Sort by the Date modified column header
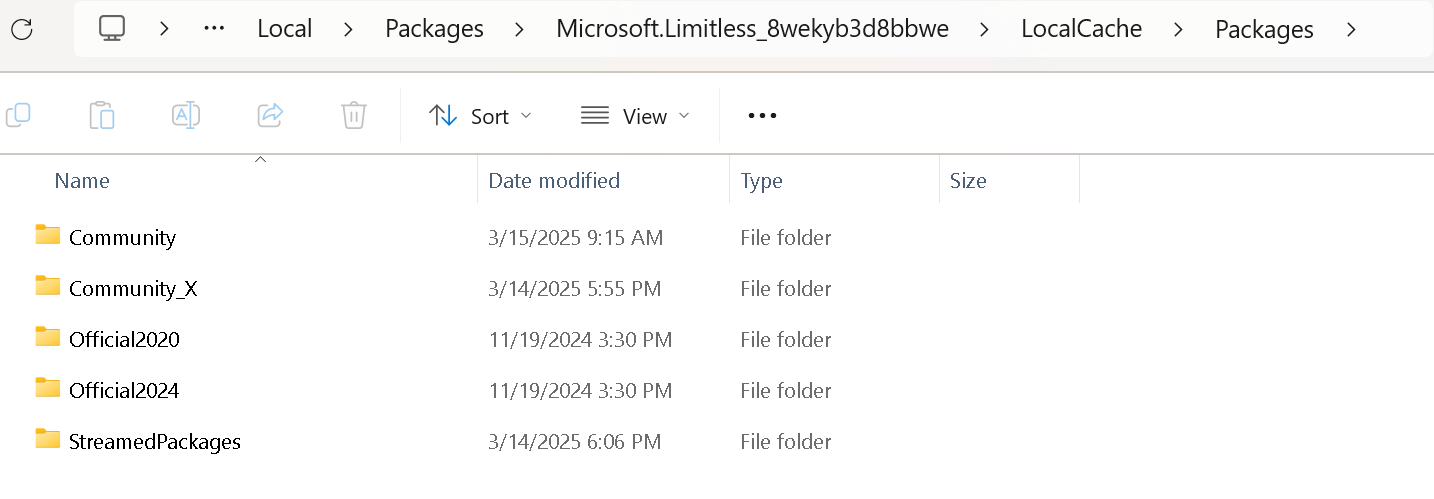Viewport: 1434px width, 499px height. (x=554, y=181)
